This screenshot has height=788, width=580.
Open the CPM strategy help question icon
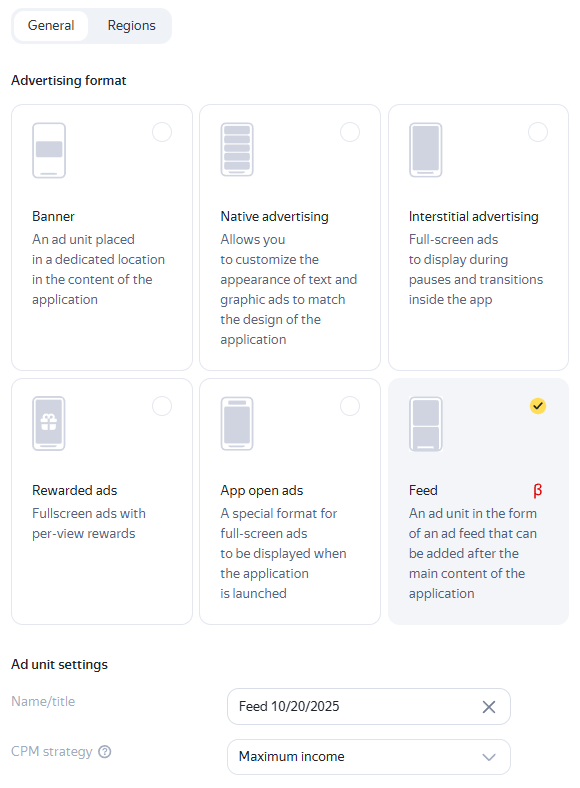tap(105, 752)
